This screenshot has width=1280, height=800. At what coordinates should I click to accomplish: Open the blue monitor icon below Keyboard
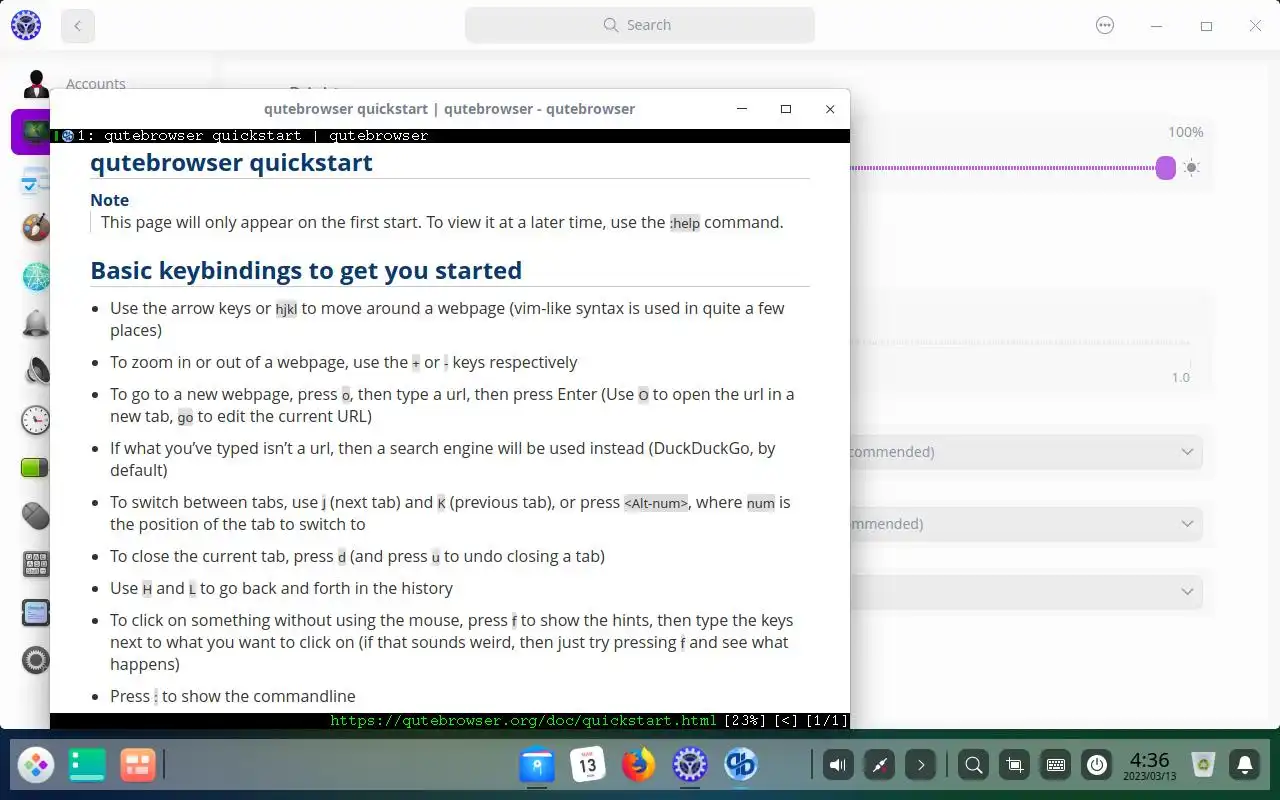pyautogui.click(x=36, y=612)
